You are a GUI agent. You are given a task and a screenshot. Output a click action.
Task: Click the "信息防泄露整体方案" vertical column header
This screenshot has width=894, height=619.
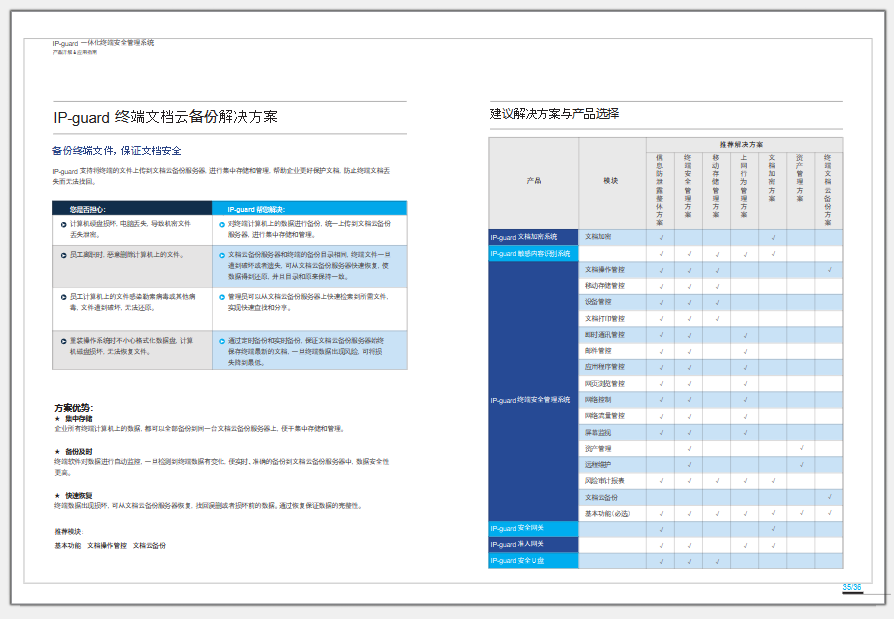point(660,190)
